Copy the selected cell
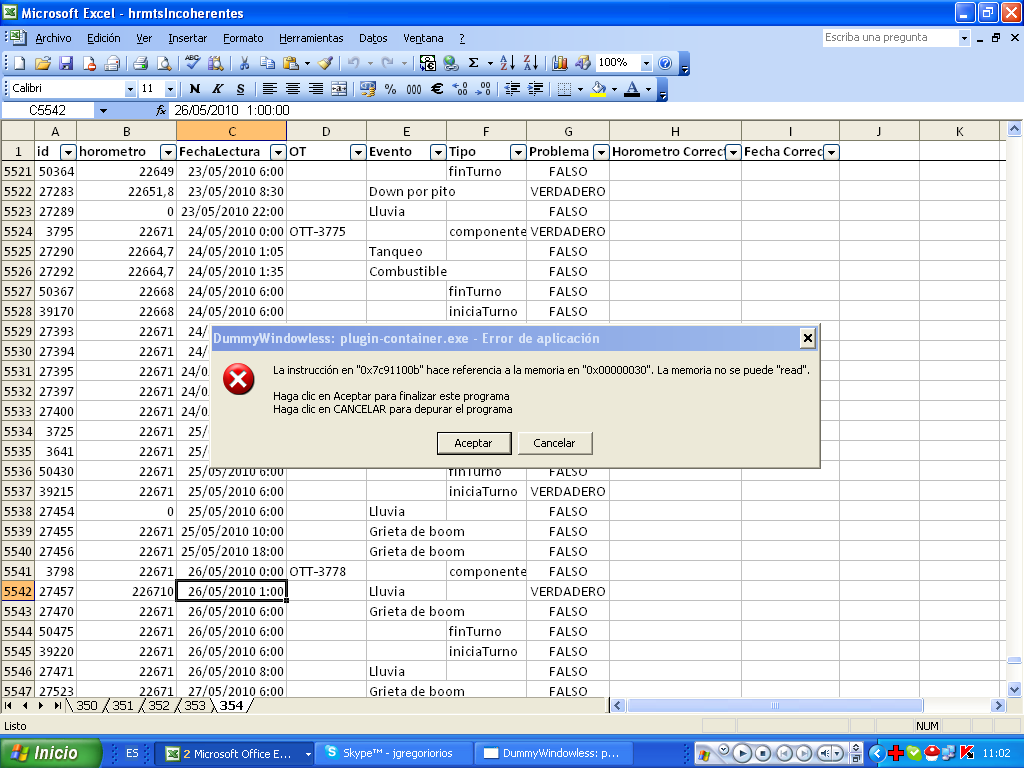 [x=267, y=63]
